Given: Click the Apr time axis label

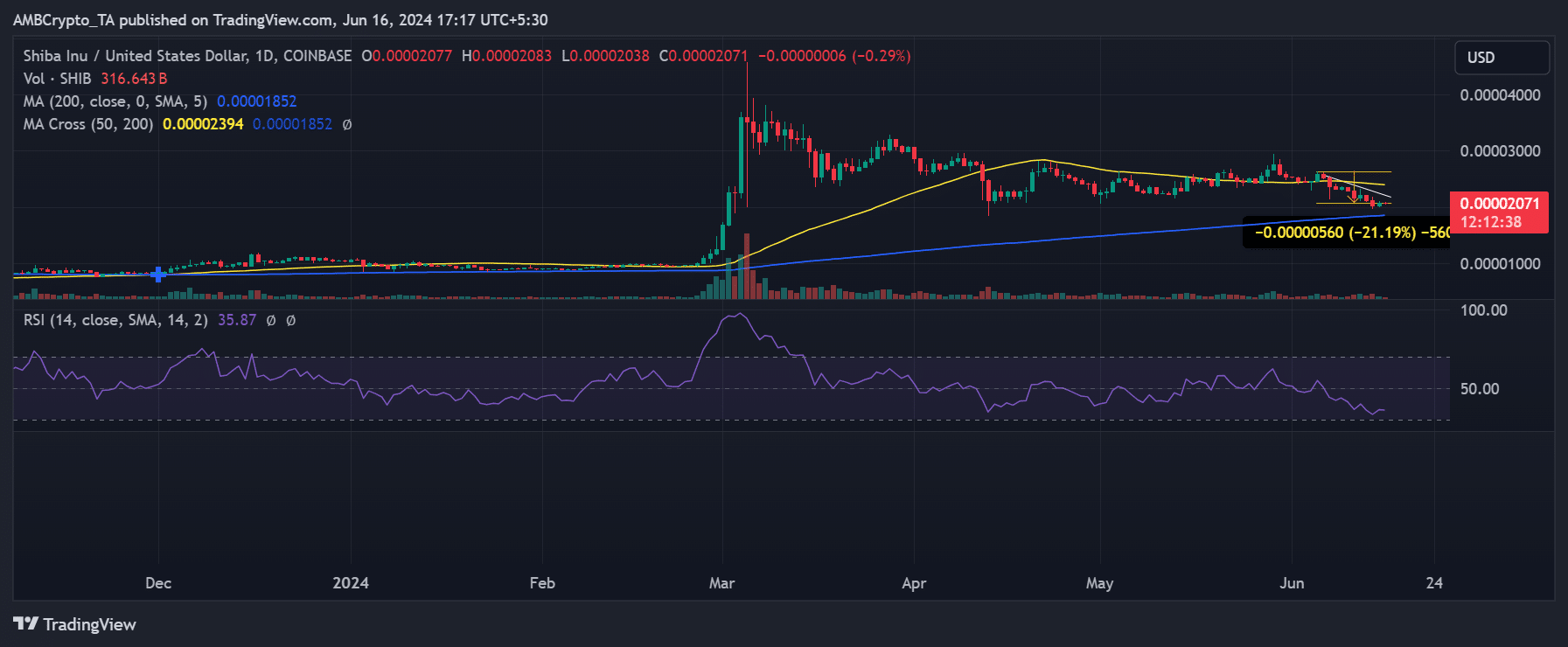Looking at the screenshot, I should pos(914,583).
